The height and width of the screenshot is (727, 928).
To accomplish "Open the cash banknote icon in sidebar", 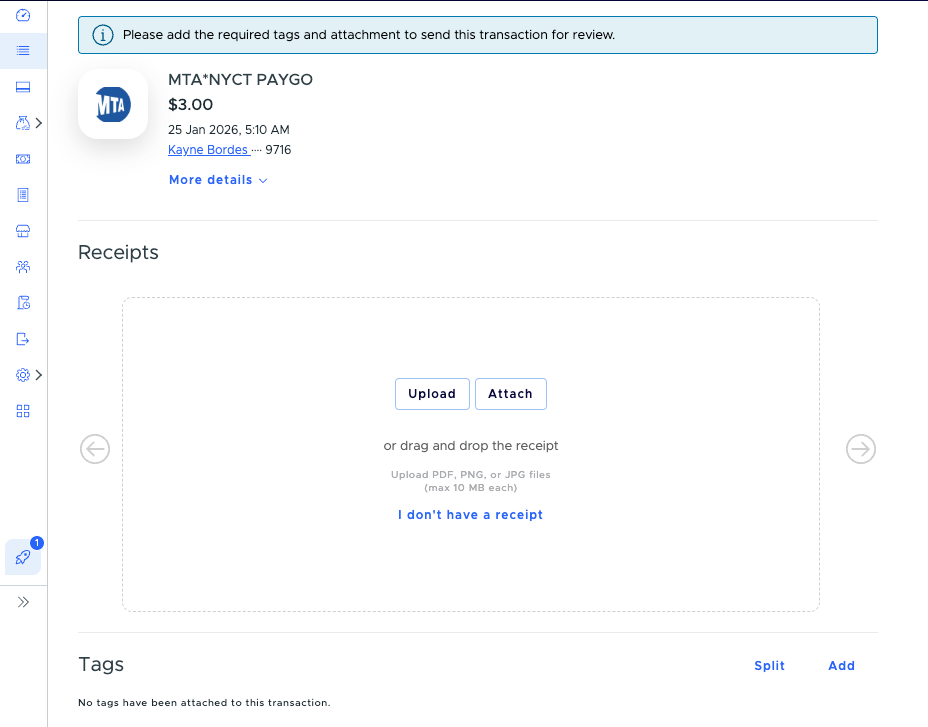I will [x=23, y=159].
